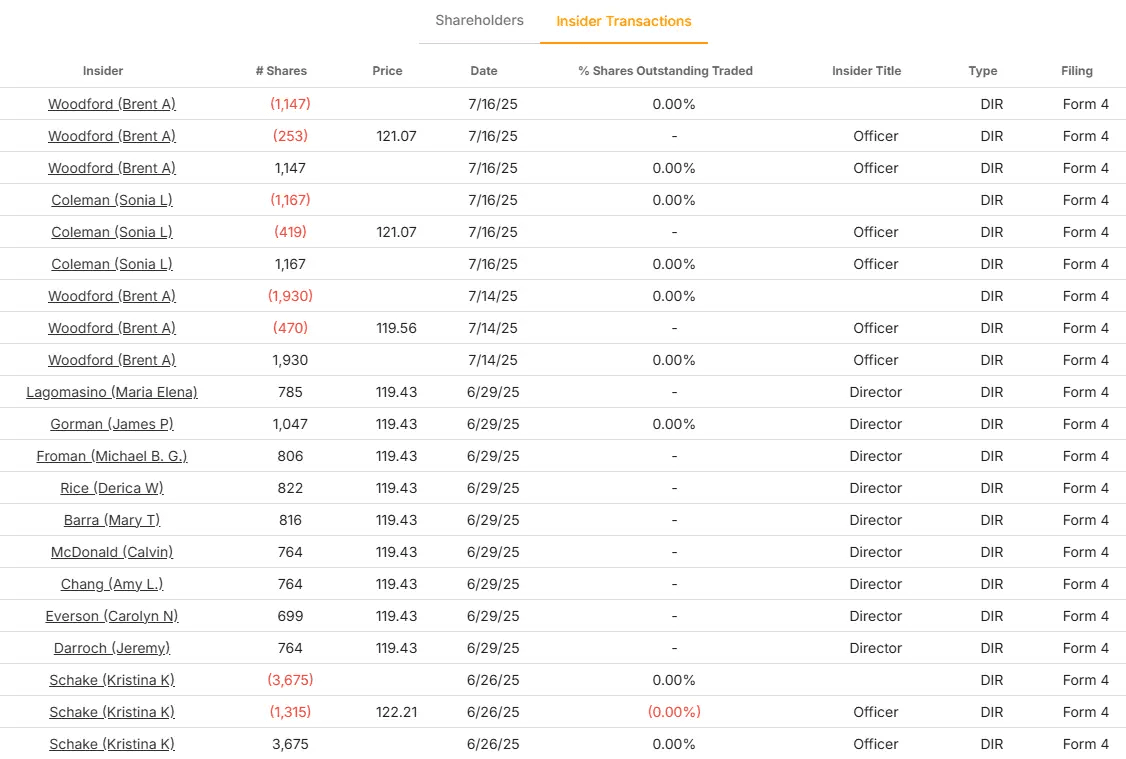The height and width of the screenshot is (759, 1126).
Task: Open Lagomasino (Maria Elena) insider link
Action: coord(112,392)
